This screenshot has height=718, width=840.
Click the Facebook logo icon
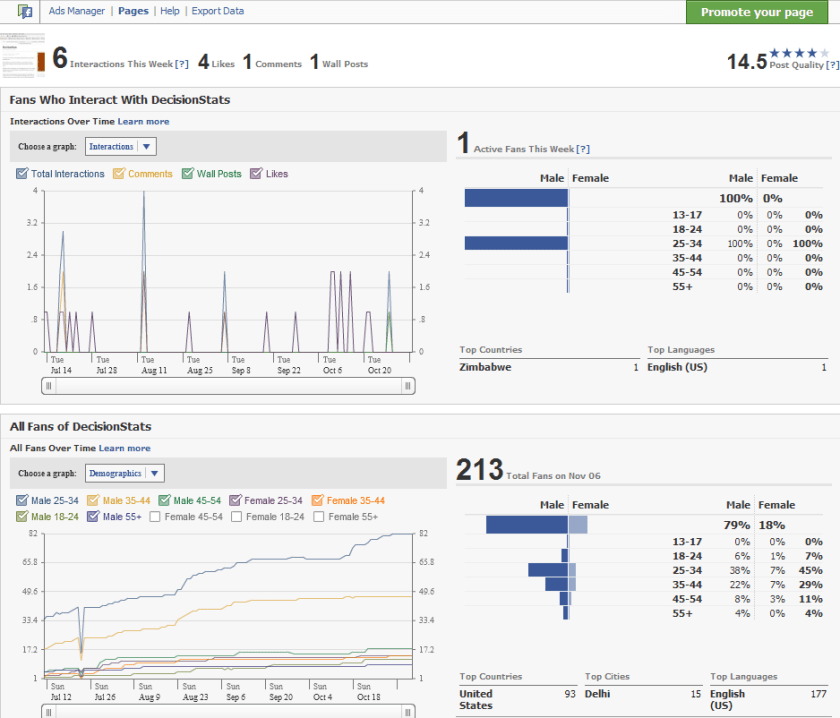click(x=25, y=12)
